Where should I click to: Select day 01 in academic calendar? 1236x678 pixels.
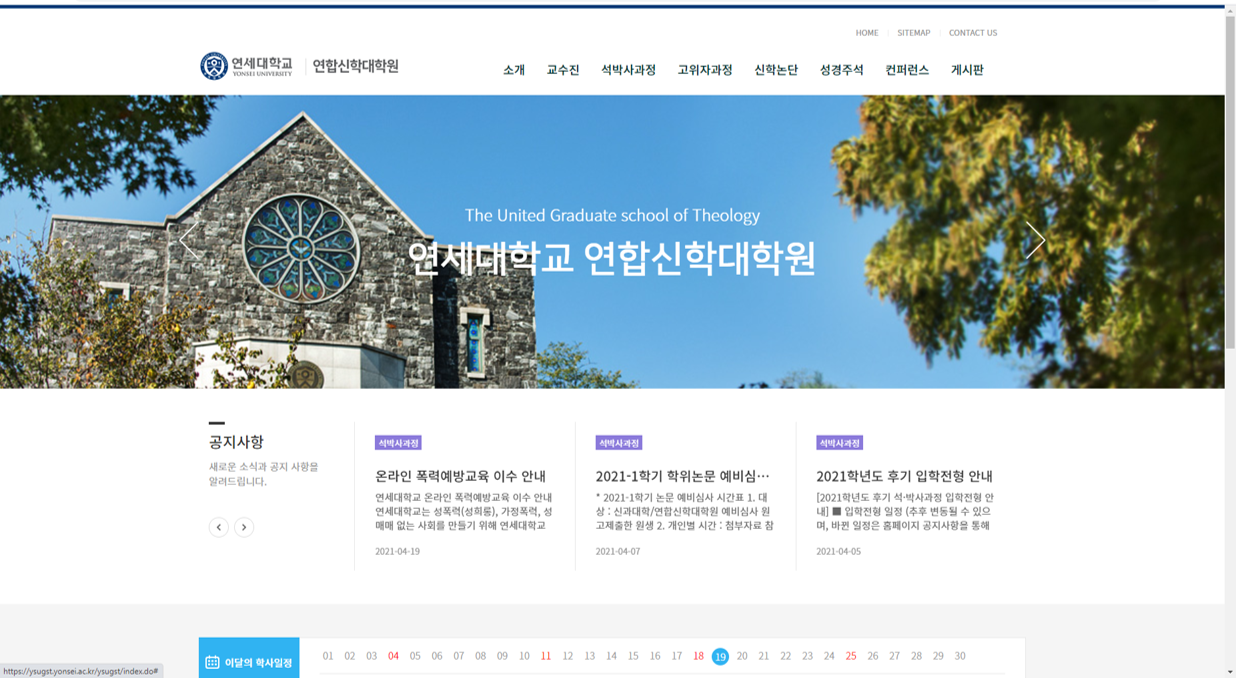point(328,656)
